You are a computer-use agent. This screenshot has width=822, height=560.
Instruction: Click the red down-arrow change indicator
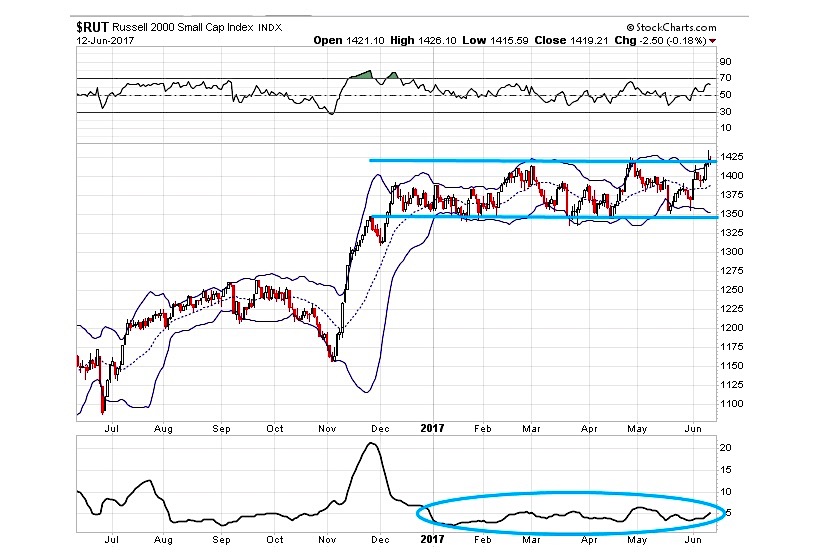(712, 41)
